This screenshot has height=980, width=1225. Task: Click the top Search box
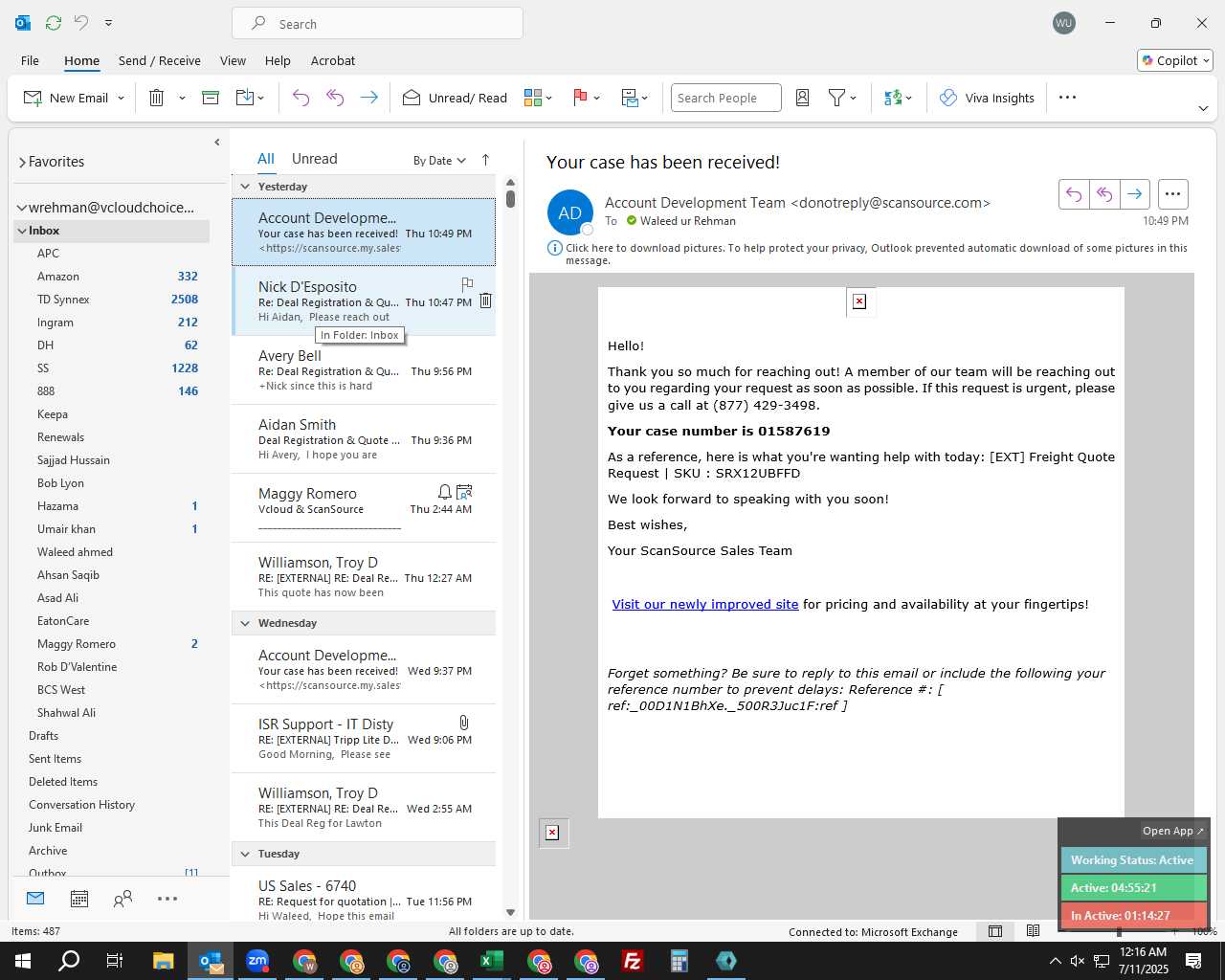377,23
